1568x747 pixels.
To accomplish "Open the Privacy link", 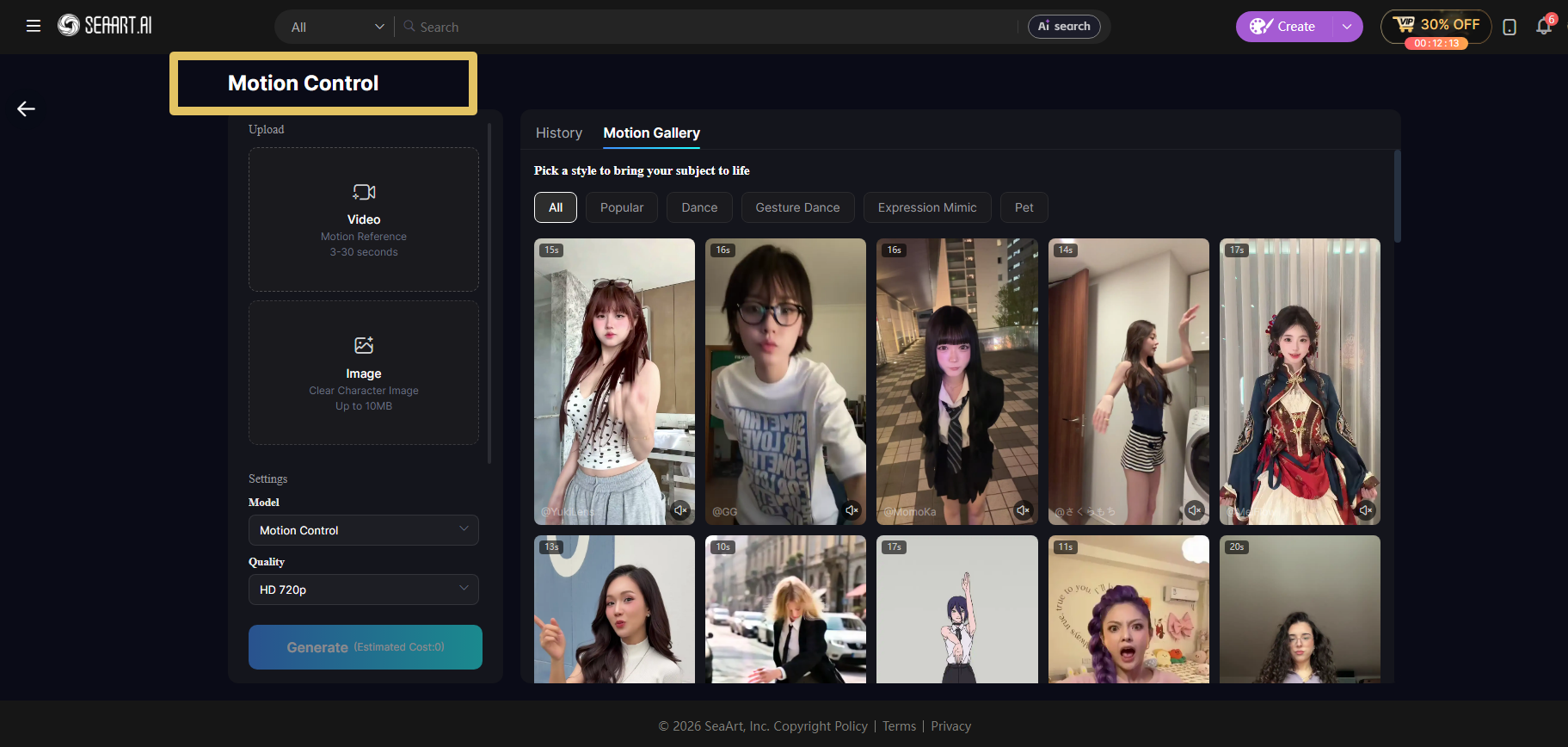I will 951,726.
